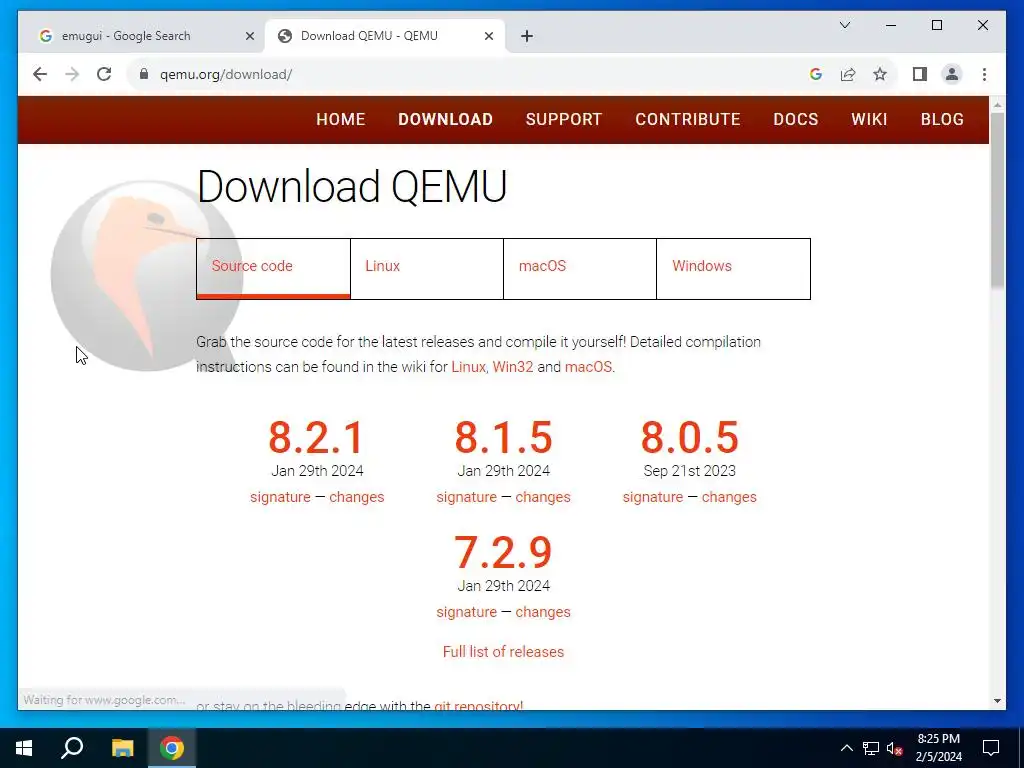Open the notification center icon
The image size is (1024, 768).
click(991, 748)
